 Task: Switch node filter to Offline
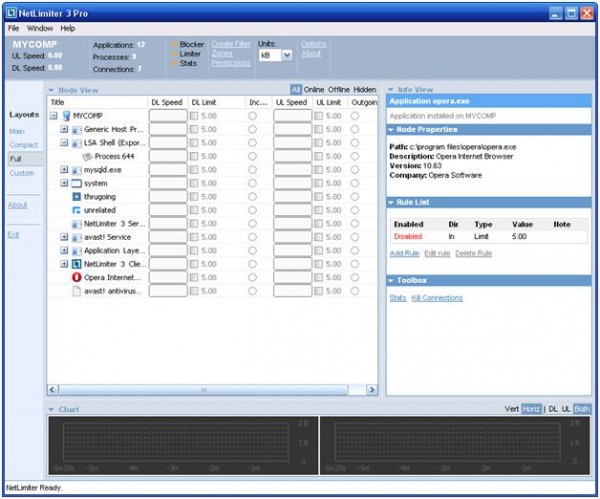coord(339,90)
